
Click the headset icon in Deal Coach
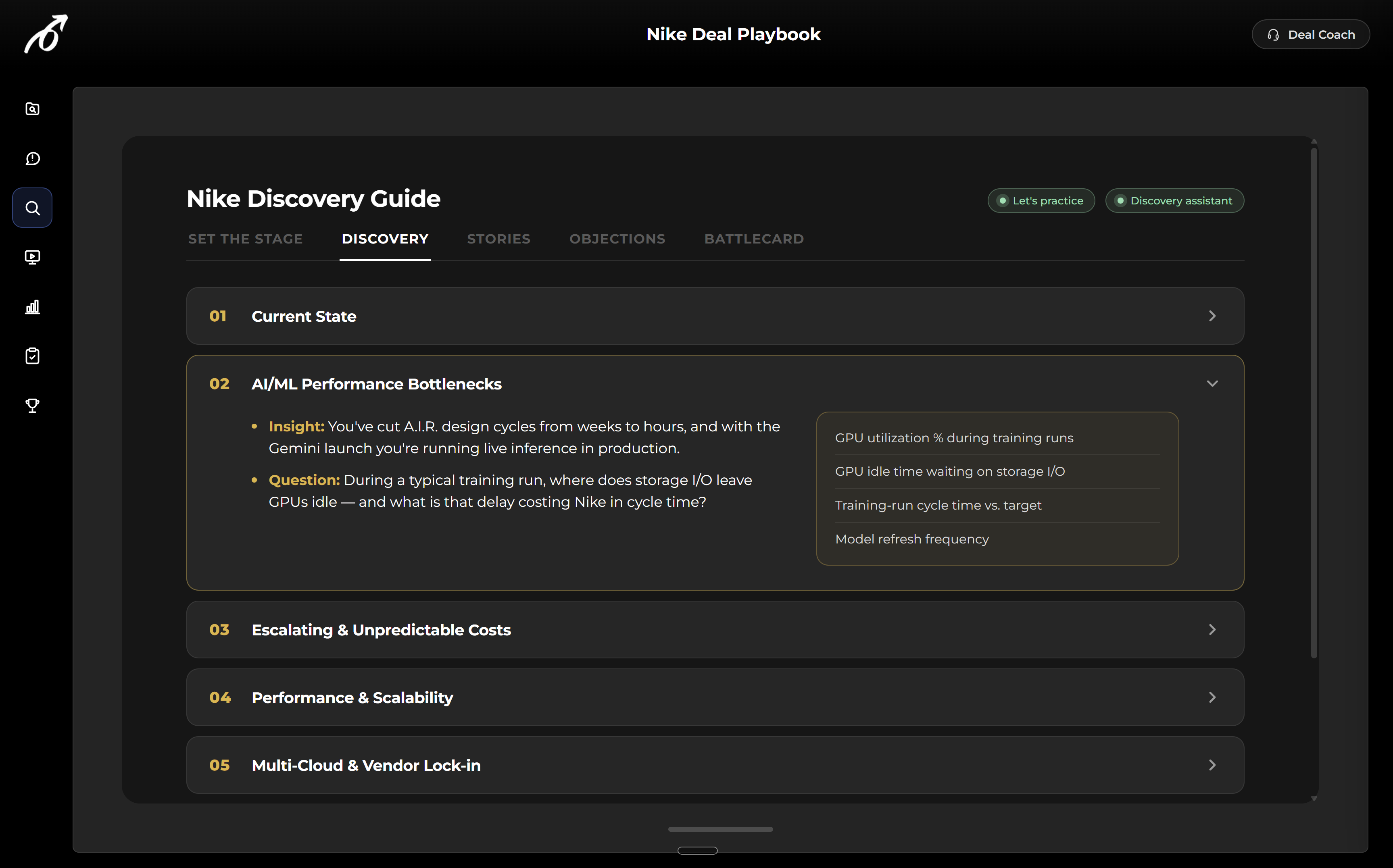(x=1273, y=35)
